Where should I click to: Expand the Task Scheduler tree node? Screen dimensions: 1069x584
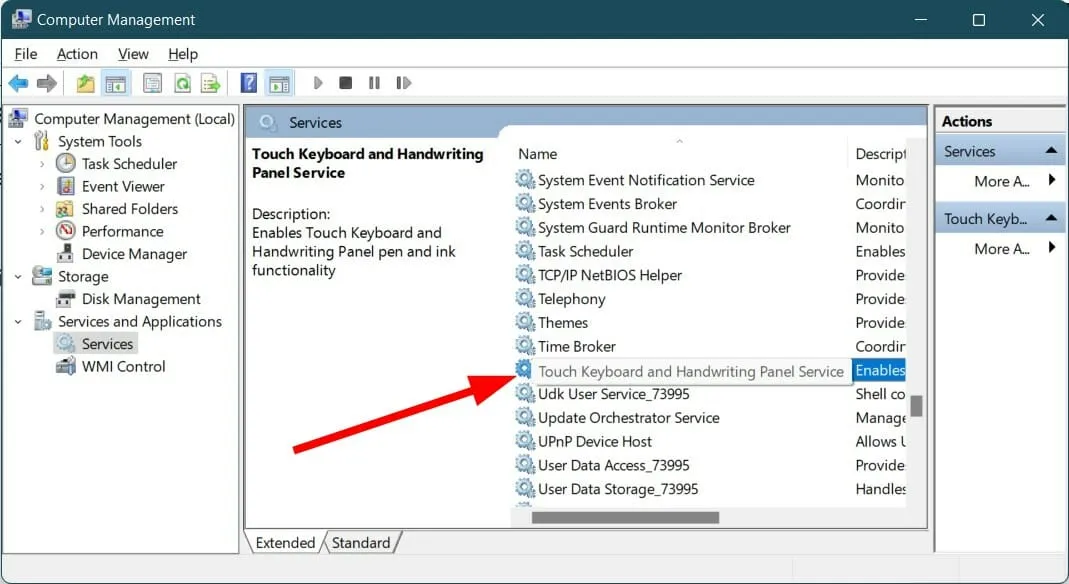tap(42, 164)
